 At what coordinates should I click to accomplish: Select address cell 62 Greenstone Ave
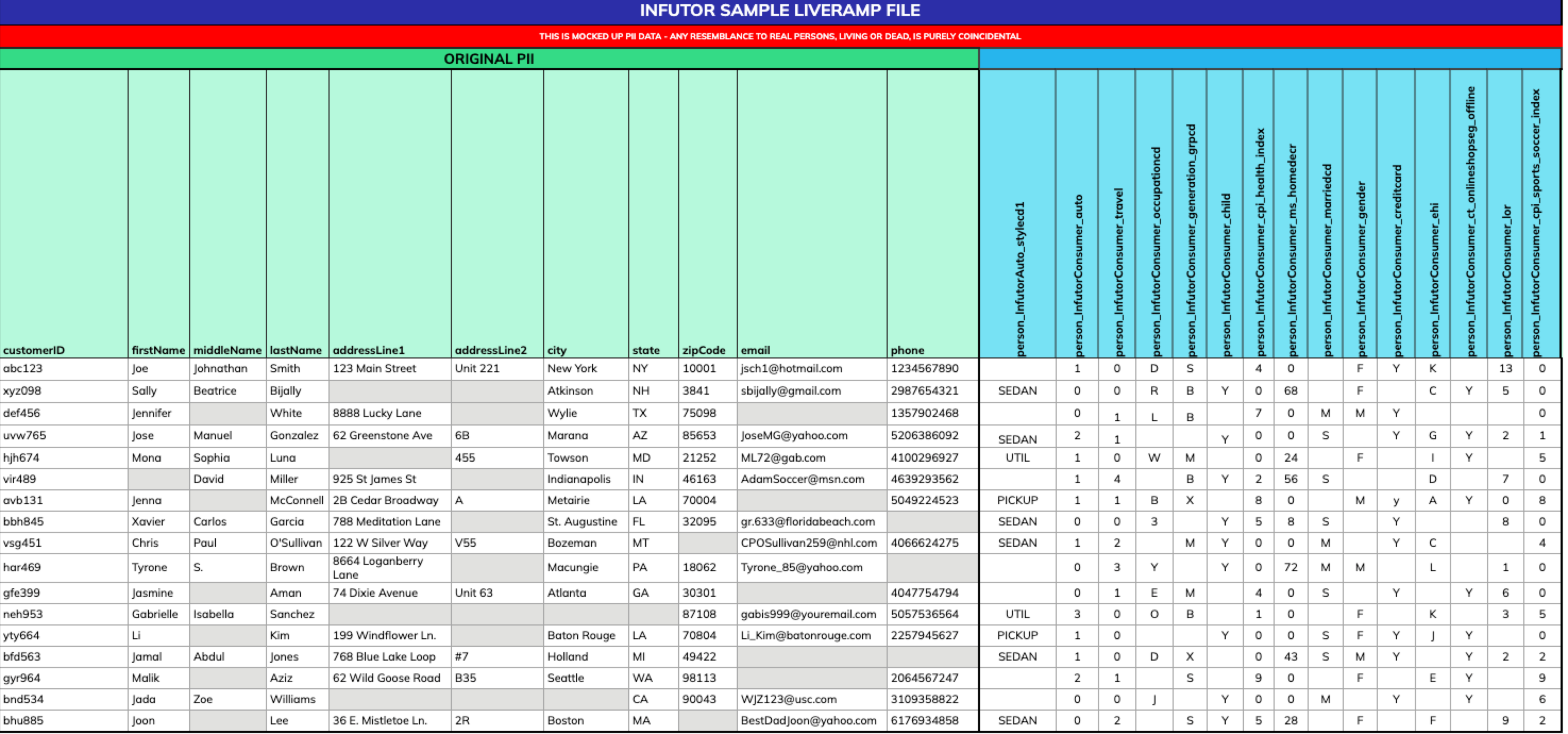point(390,436)
